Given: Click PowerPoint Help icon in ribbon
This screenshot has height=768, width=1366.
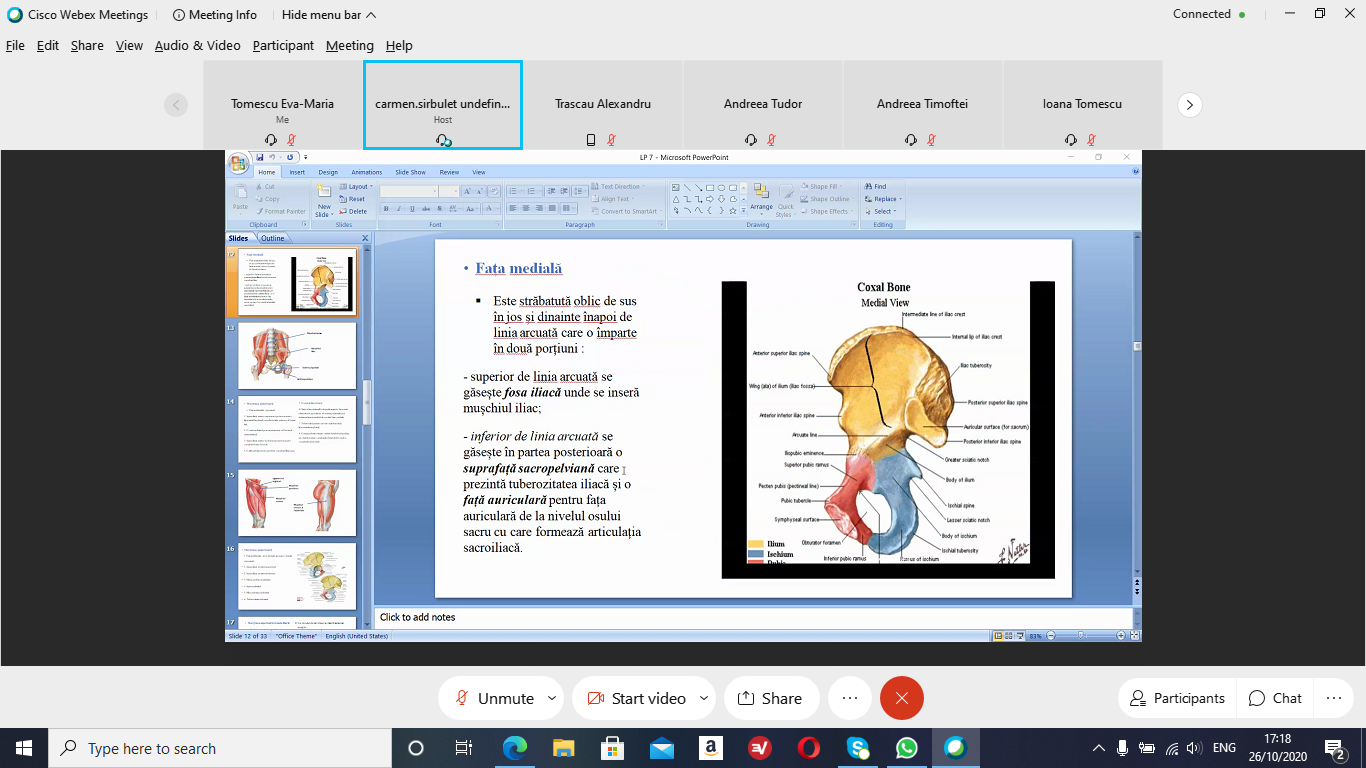Looking at the screenshot, I should point(1135,172).
